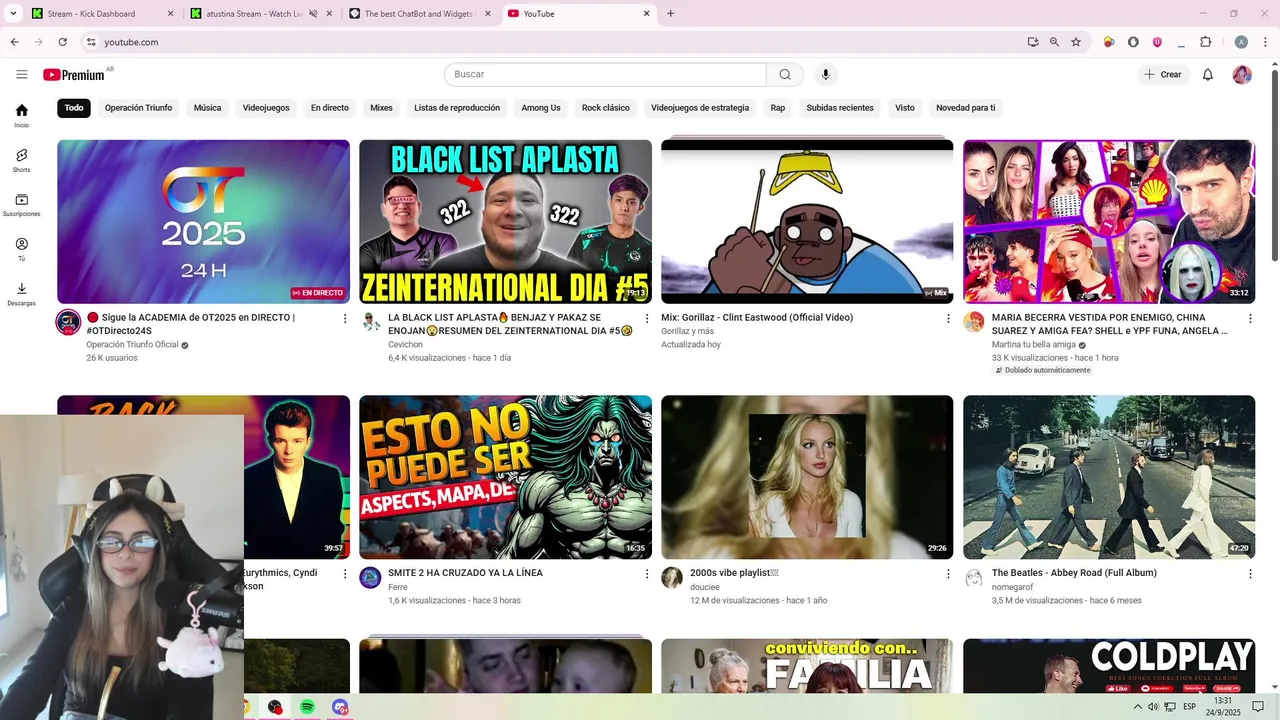Image resolution: width=1280 pixels, height=720 pixels.
Task: Open a new browser tab
Action: pos(670,14)
